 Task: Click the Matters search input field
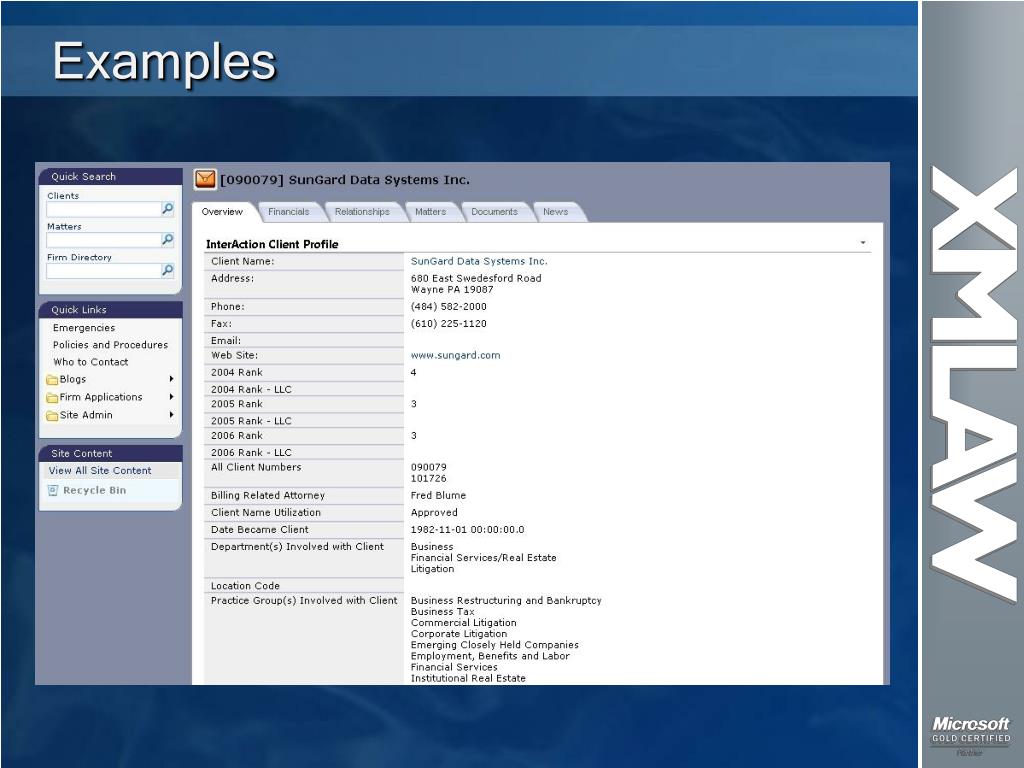coord(103,240)
